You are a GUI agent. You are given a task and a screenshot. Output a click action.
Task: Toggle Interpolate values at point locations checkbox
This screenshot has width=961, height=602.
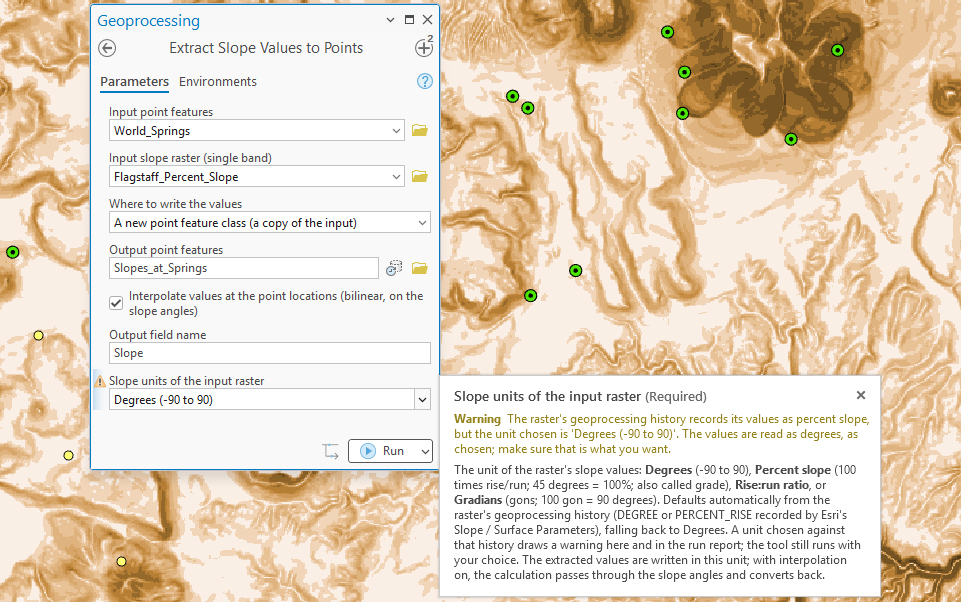pos(116,303)
